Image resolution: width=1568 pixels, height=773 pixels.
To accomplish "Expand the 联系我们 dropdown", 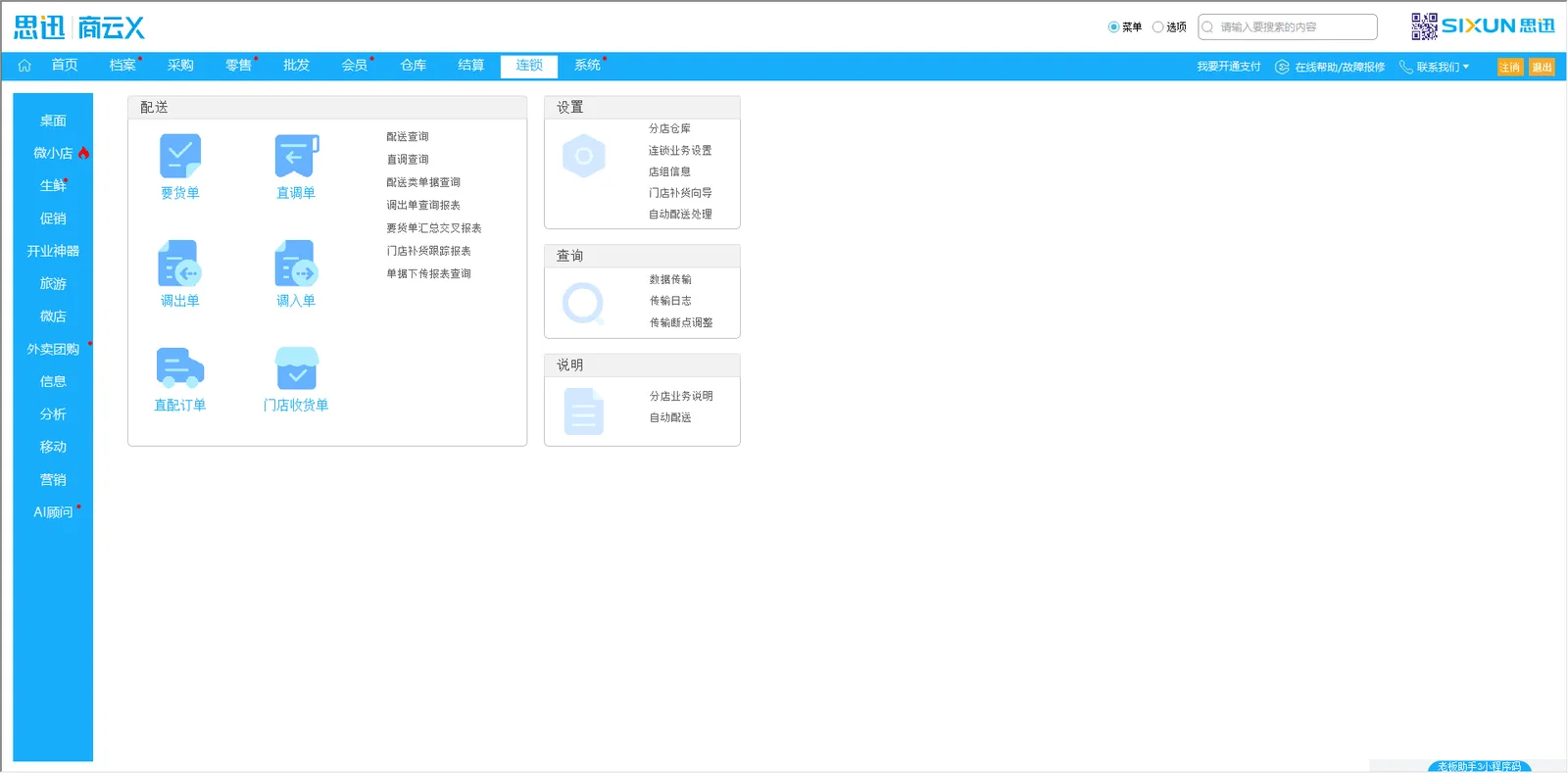I will [1466, 67].
